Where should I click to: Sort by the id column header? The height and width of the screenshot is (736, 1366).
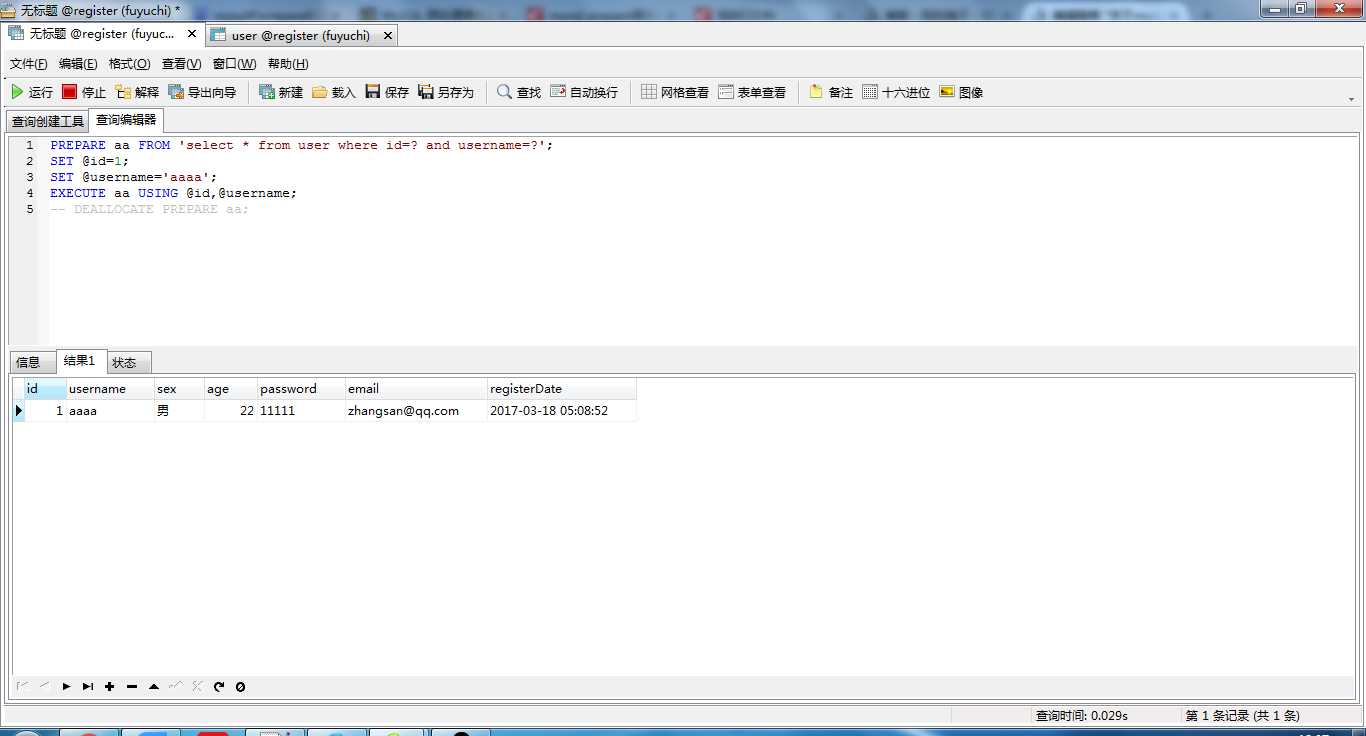point(45,389)
